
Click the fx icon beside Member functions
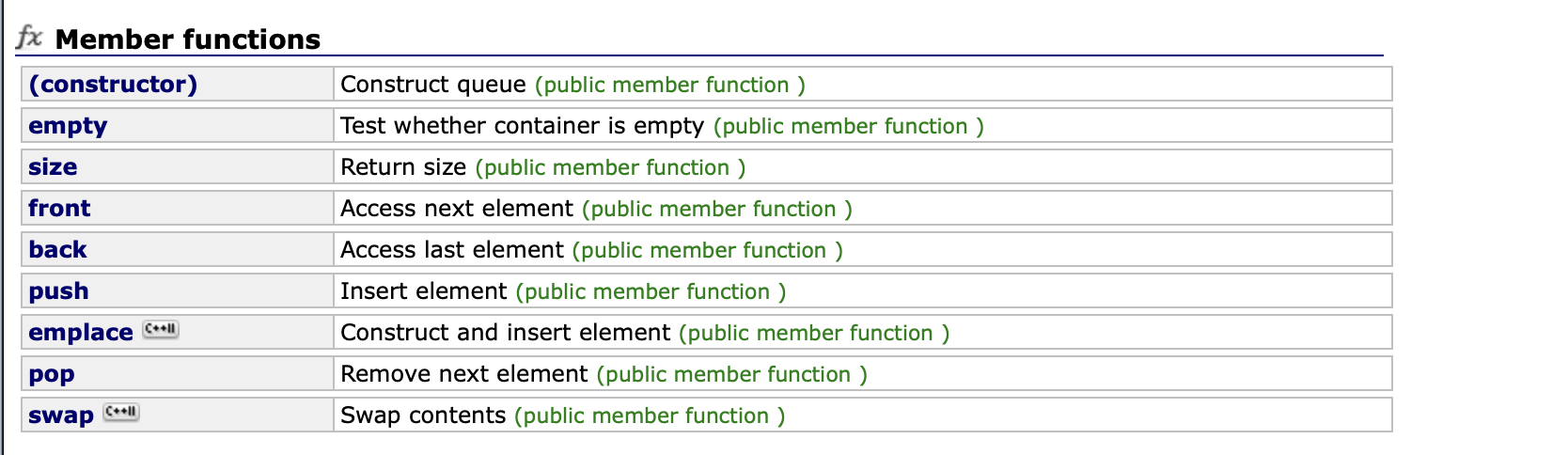[x=29, y=38]
